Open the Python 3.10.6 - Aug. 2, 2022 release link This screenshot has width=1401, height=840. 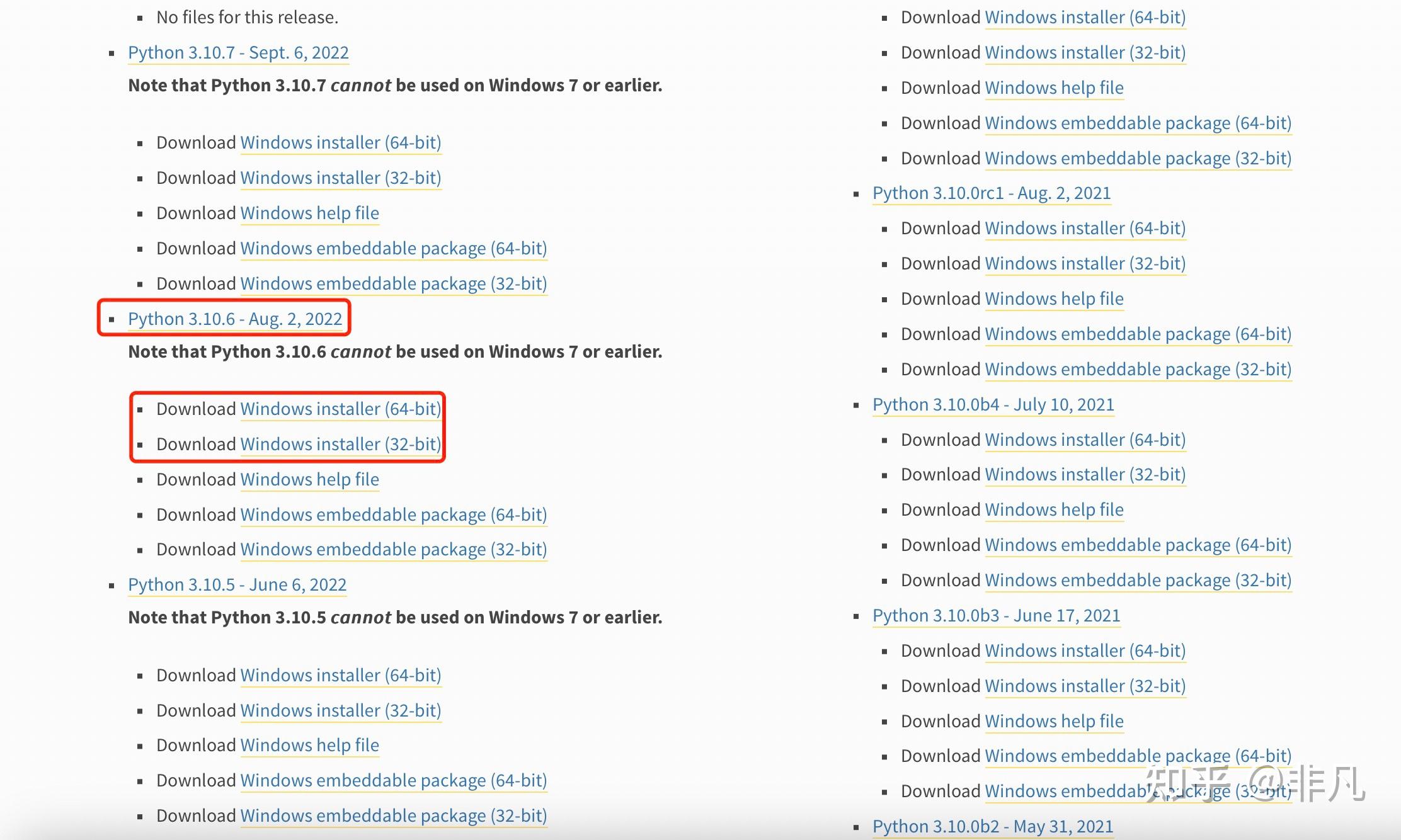[x=235, y=319]
